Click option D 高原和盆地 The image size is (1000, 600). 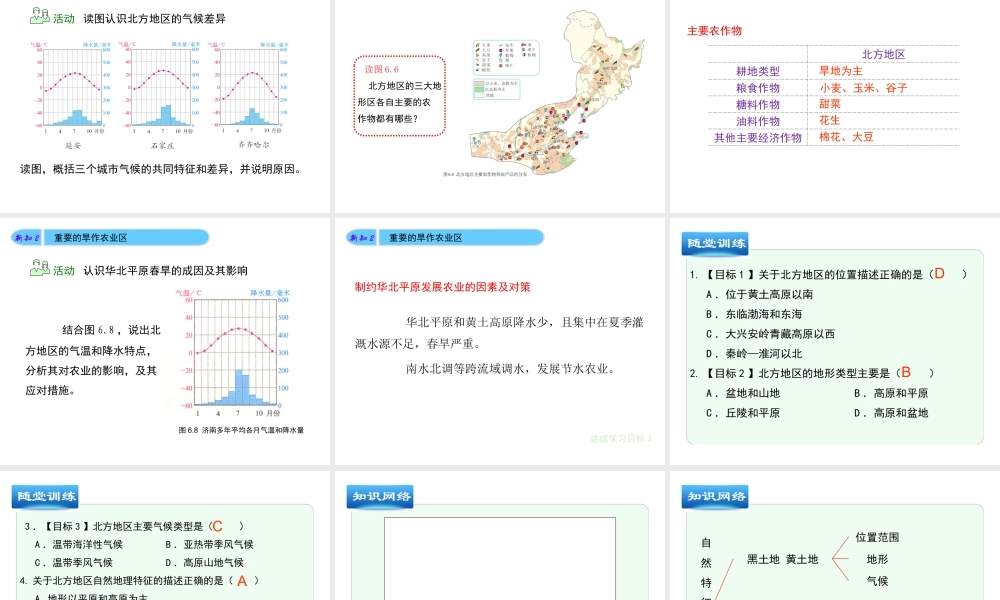click(x=891, y=413)
